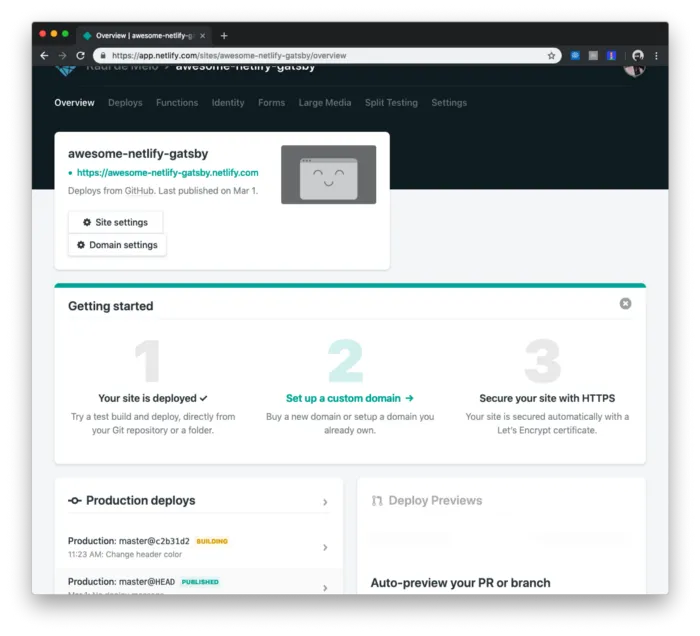Click 'Auto-preview your PR or branch' text
Screen dimensions: 700x636
(x=460, y=583)
